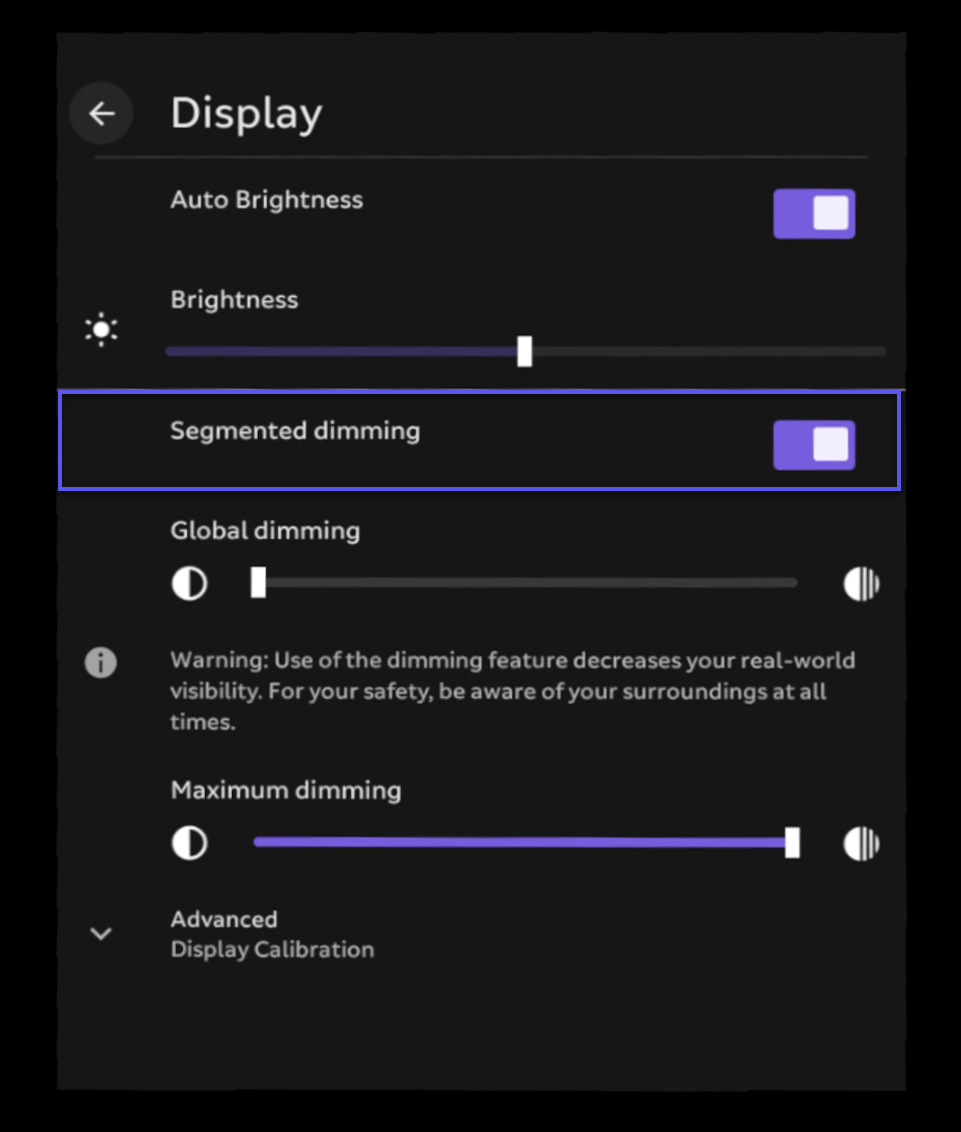Click the Maximum dimming slider handle
The width and height of the screenshot is (961, 1132).
(794, 843)
